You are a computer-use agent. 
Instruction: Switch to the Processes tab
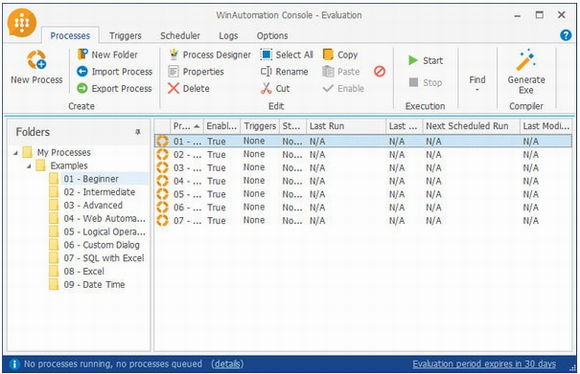pyautogui.click(x=70, y=36)
